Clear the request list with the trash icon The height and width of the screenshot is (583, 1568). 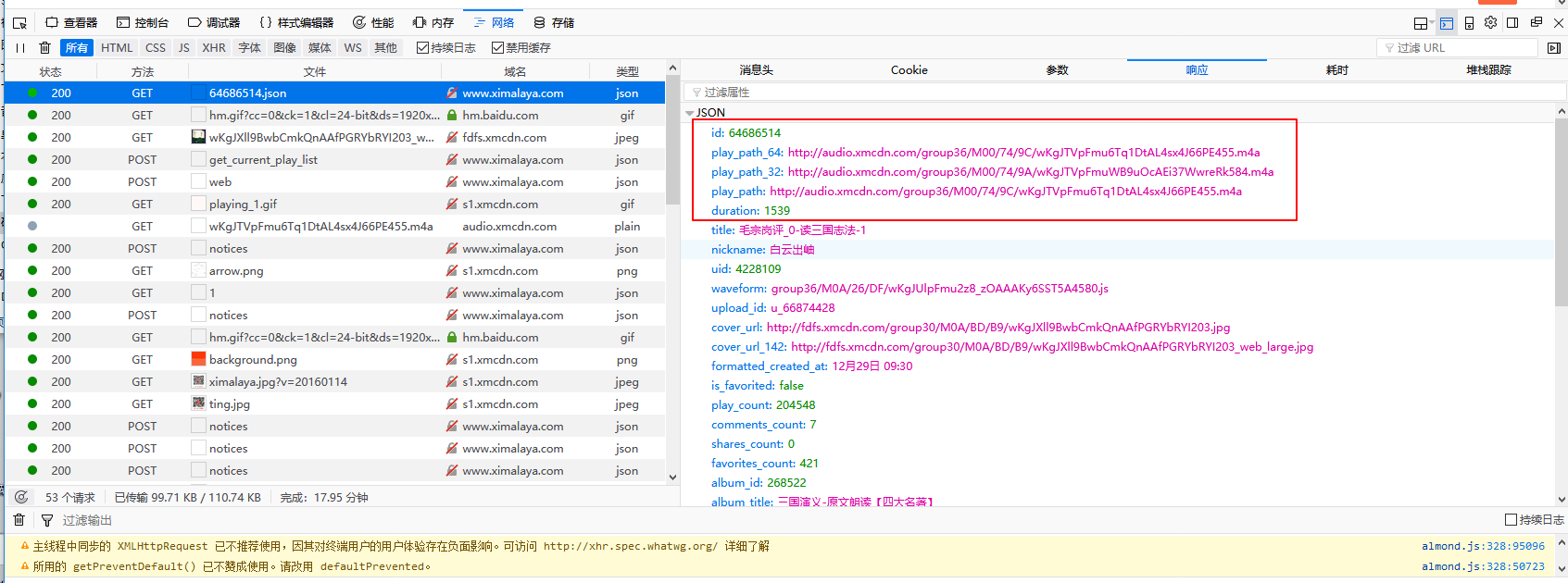coord(44,48)
